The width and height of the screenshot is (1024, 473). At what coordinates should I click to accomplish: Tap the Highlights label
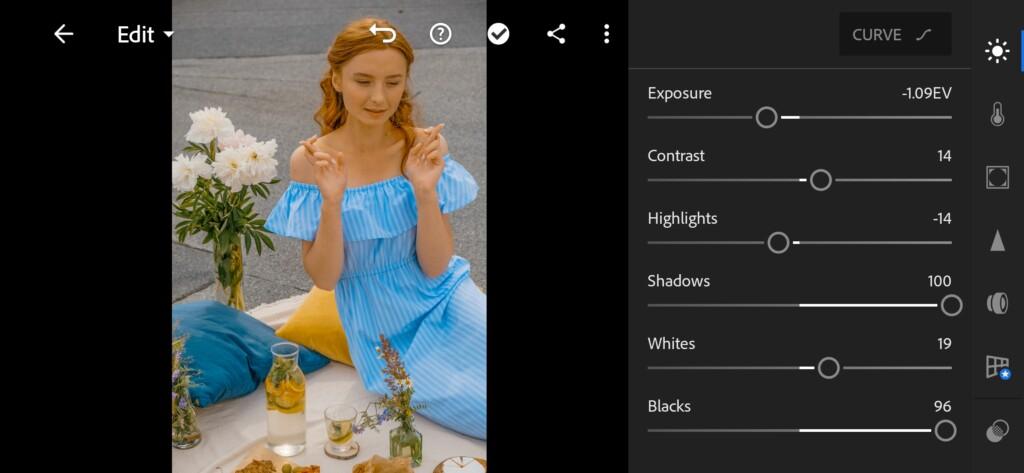pyautogui.click(x=682, y=219)
